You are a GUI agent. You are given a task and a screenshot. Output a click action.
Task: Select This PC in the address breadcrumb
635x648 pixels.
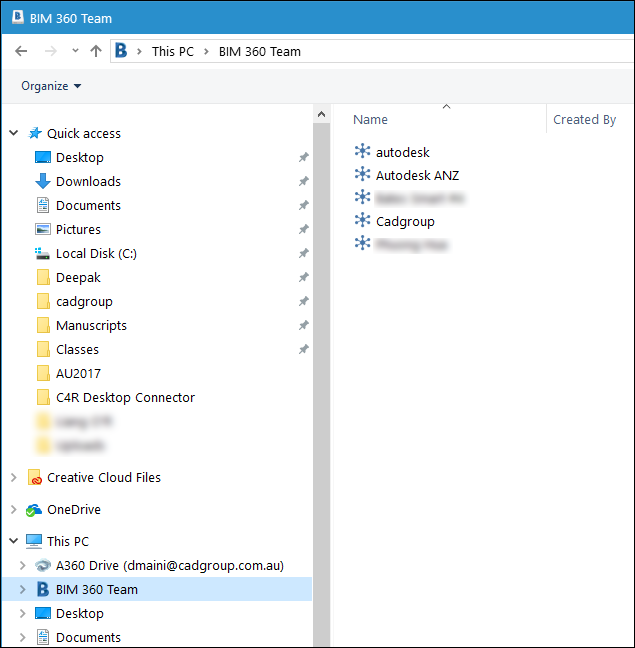(x=173, y=52)
